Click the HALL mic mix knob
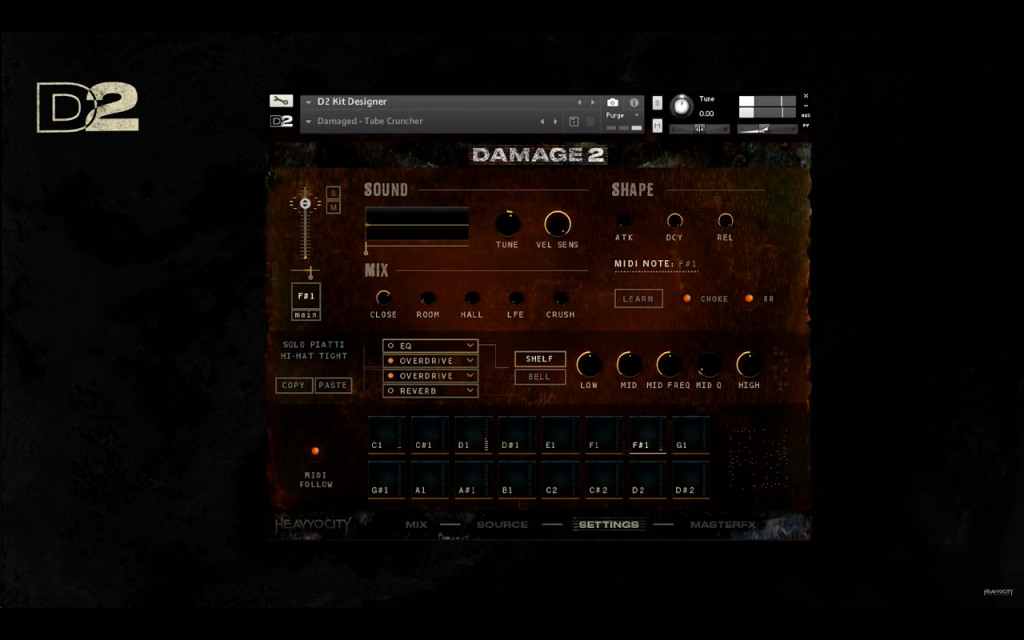Image resolution: width=1024 pixels, height=640 pixels. pyautogui.click(x=472, y=298)
